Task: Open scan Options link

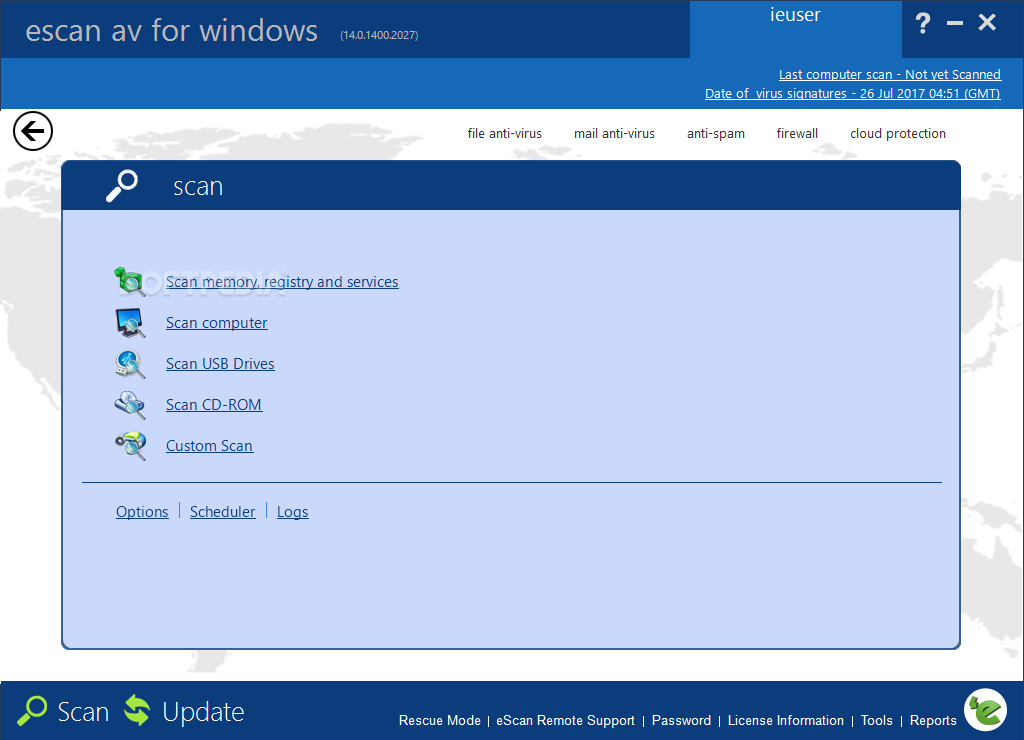Action: 142,512
